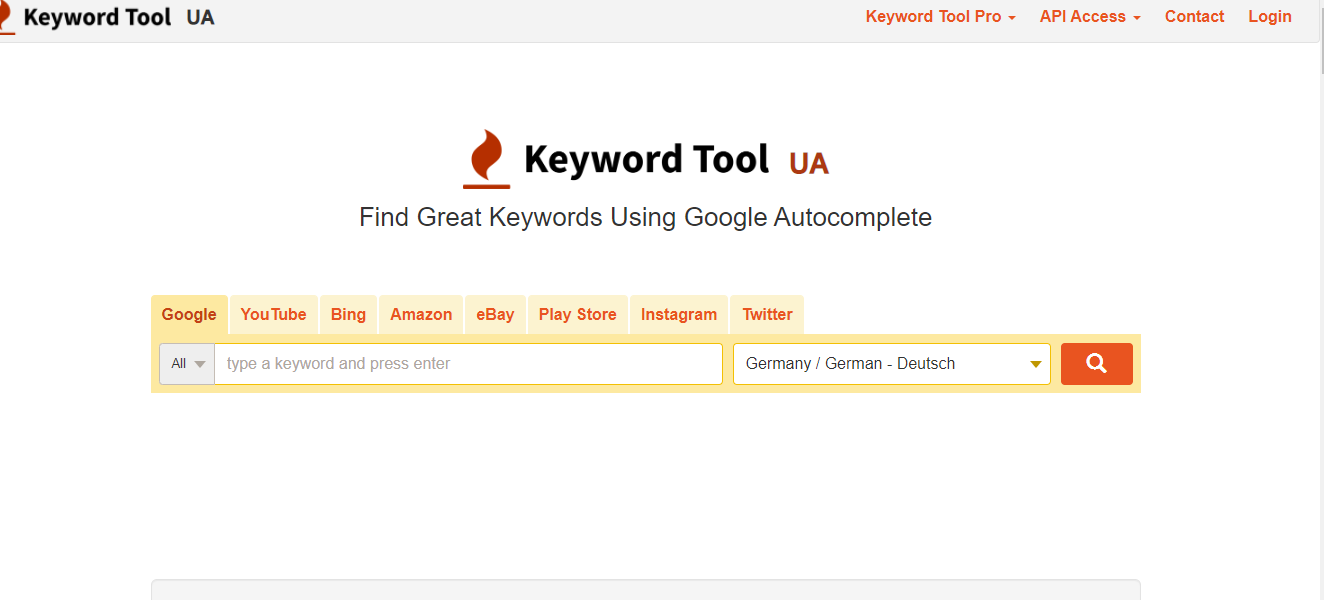Select the Bing tab

348,314
